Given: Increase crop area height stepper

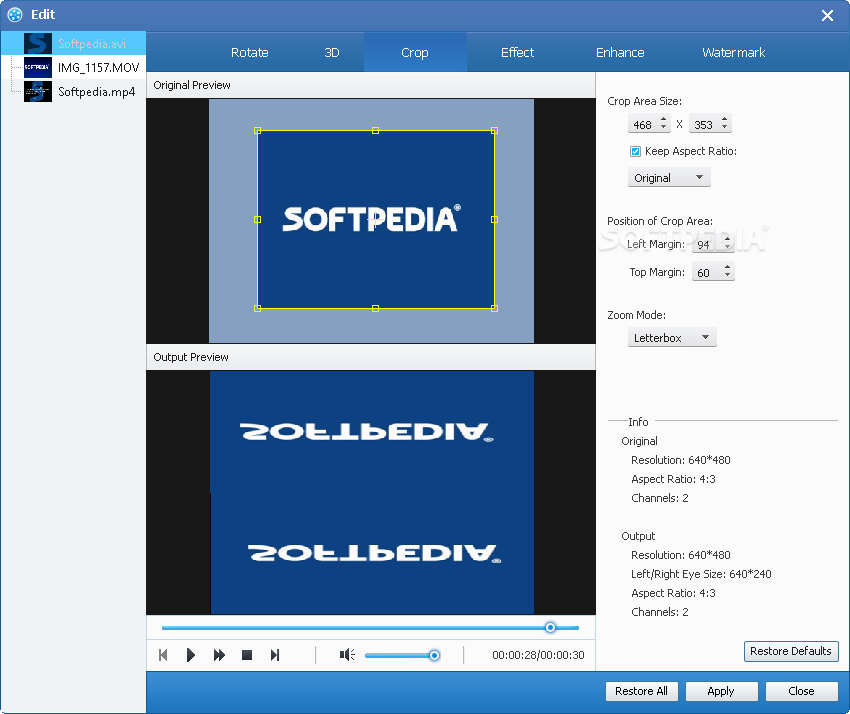Looking at the screenshot, I should (725, 120).
